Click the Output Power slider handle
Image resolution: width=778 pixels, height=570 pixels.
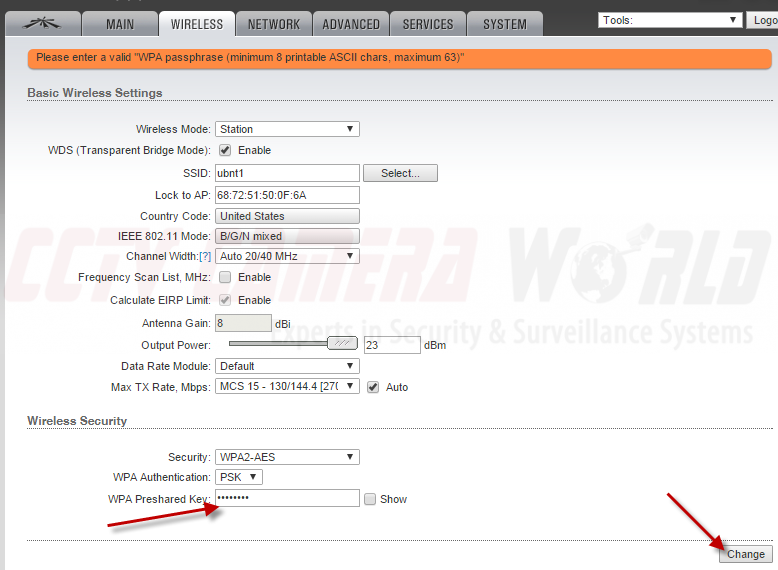343,343
